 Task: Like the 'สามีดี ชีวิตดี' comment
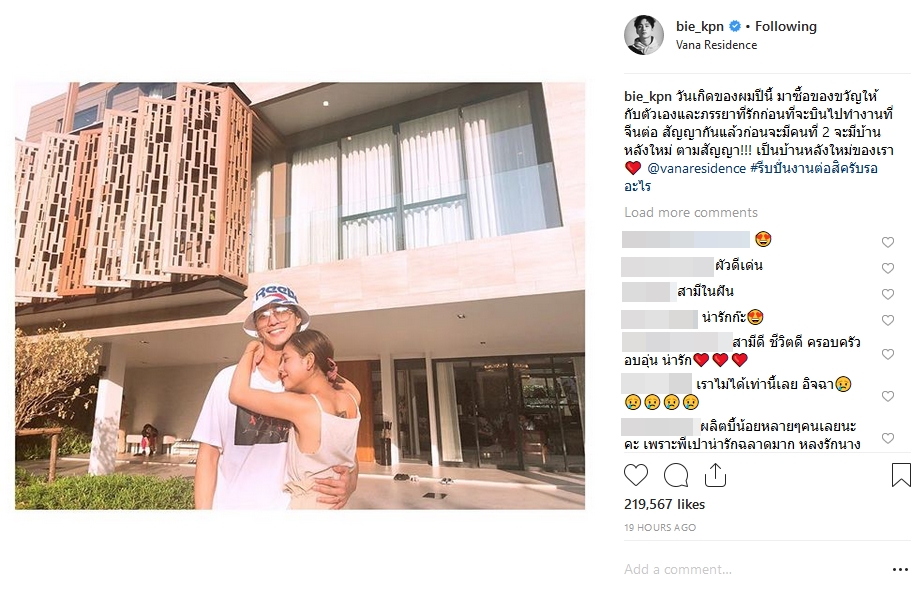(888, 354)
